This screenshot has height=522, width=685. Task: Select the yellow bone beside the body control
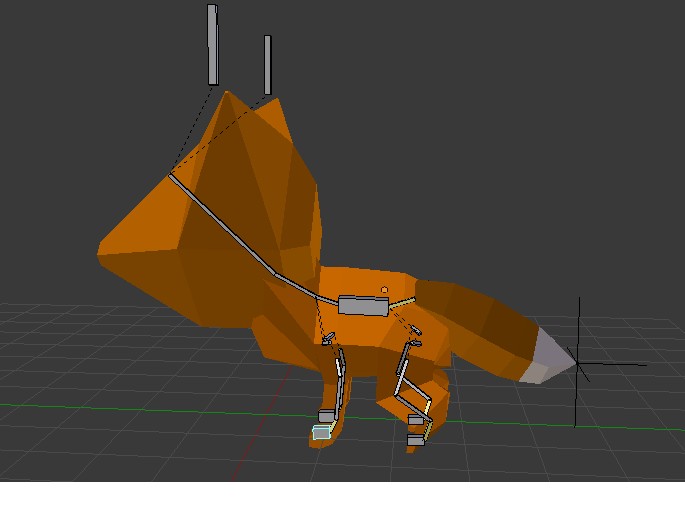pos(401,299)
